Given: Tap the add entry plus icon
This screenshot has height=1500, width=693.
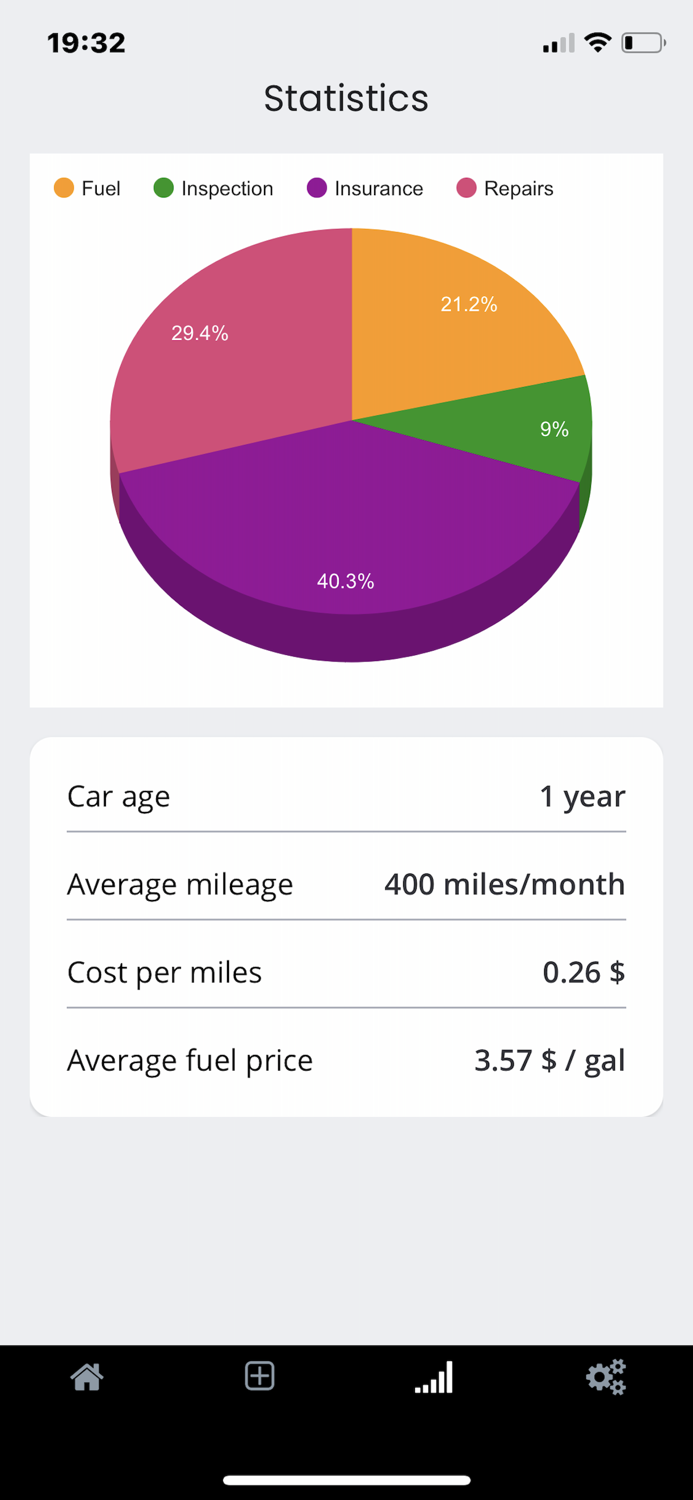Looking at the screenshot, I should pos(259,1376).
